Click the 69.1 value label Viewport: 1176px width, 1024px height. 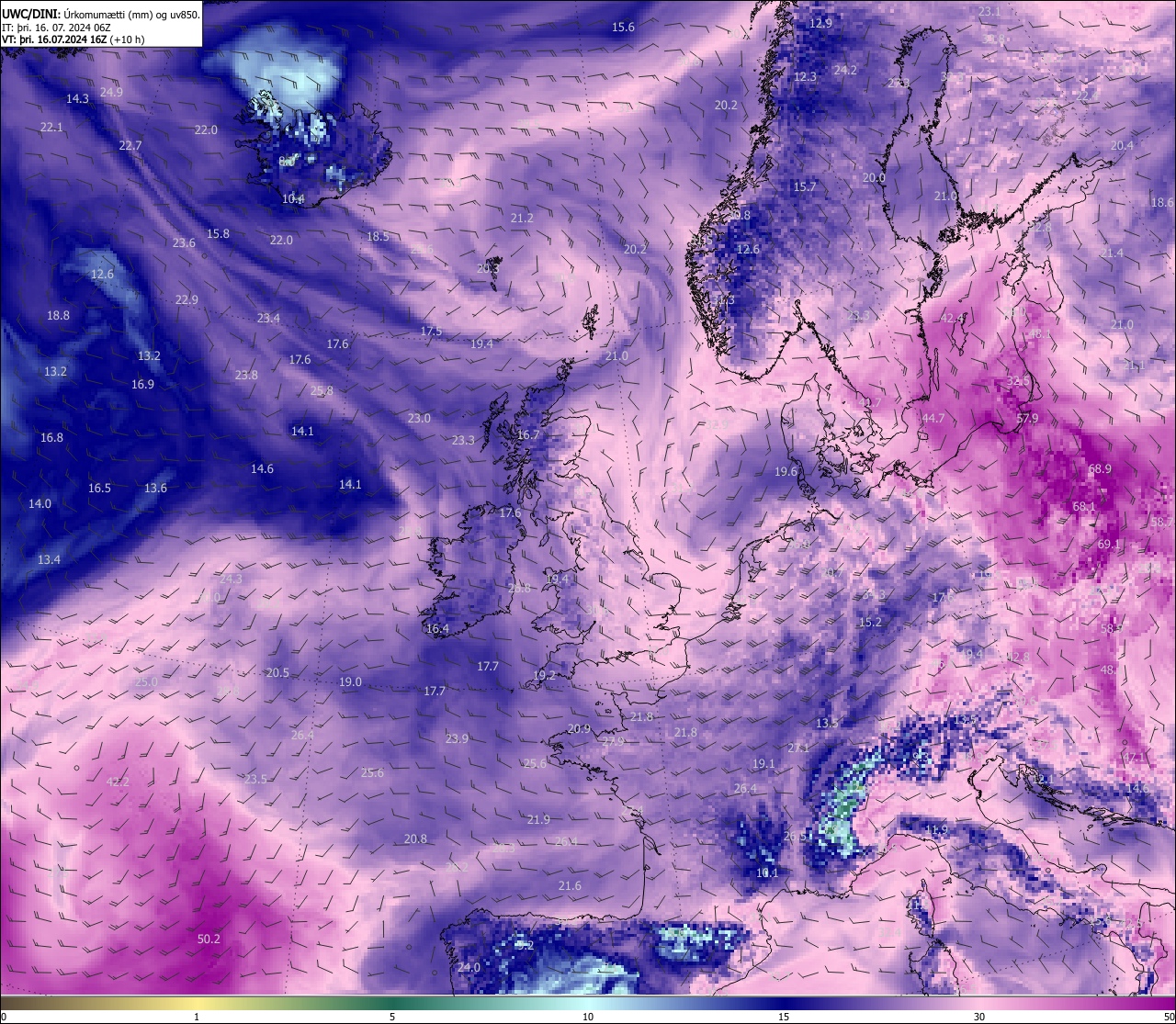coord(1109,545)
